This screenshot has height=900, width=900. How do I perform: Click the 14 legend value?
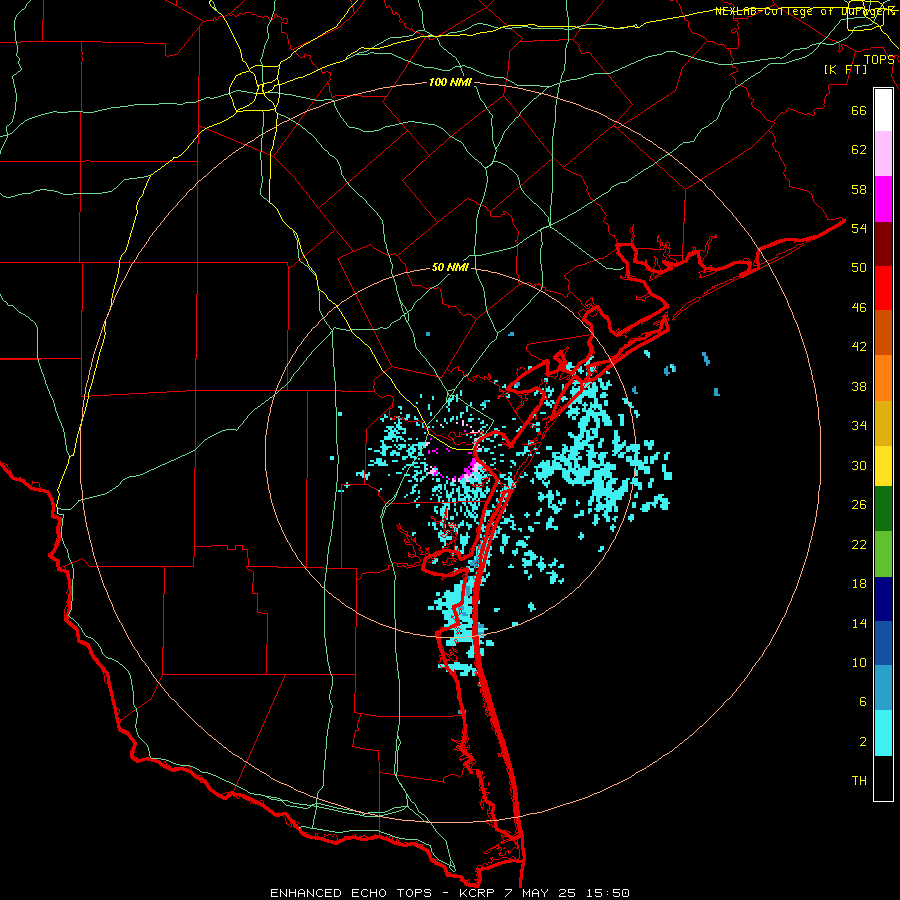pyautogui.click(x=859, y=623)
